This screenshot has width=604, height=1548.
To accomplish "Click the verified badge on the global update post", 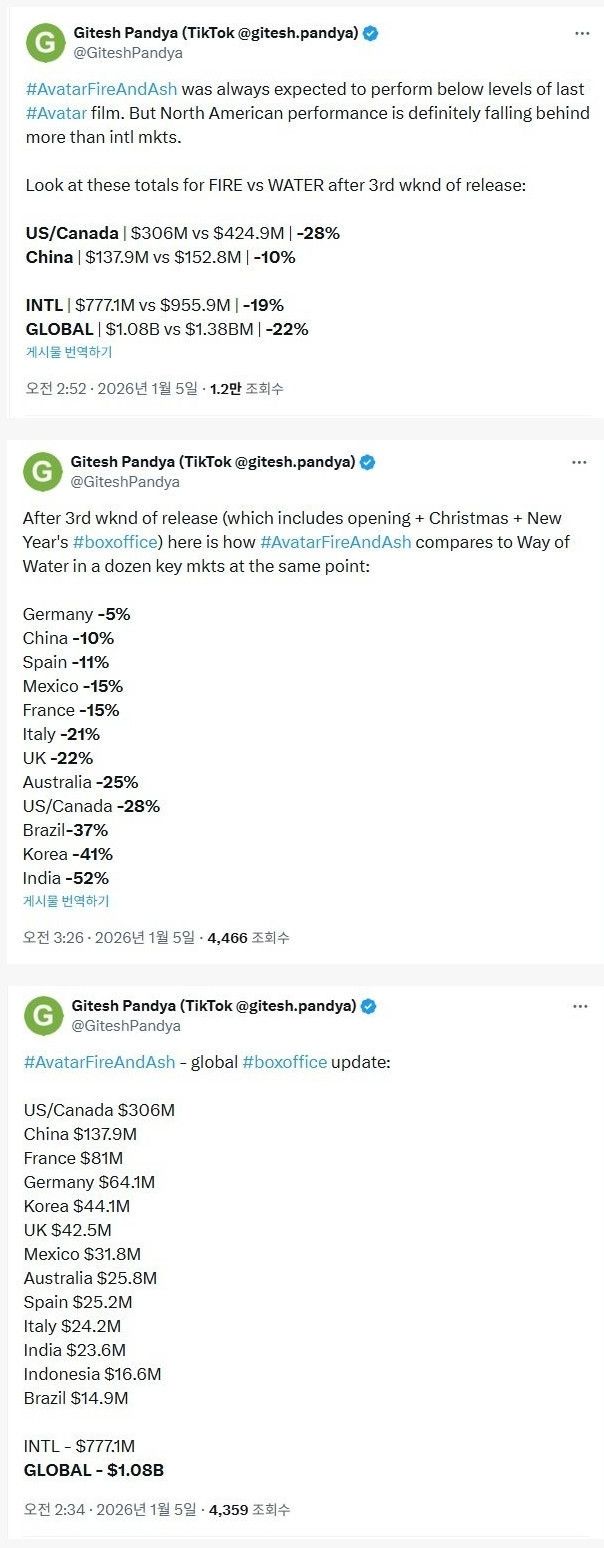I will (x=368, y=1006).
